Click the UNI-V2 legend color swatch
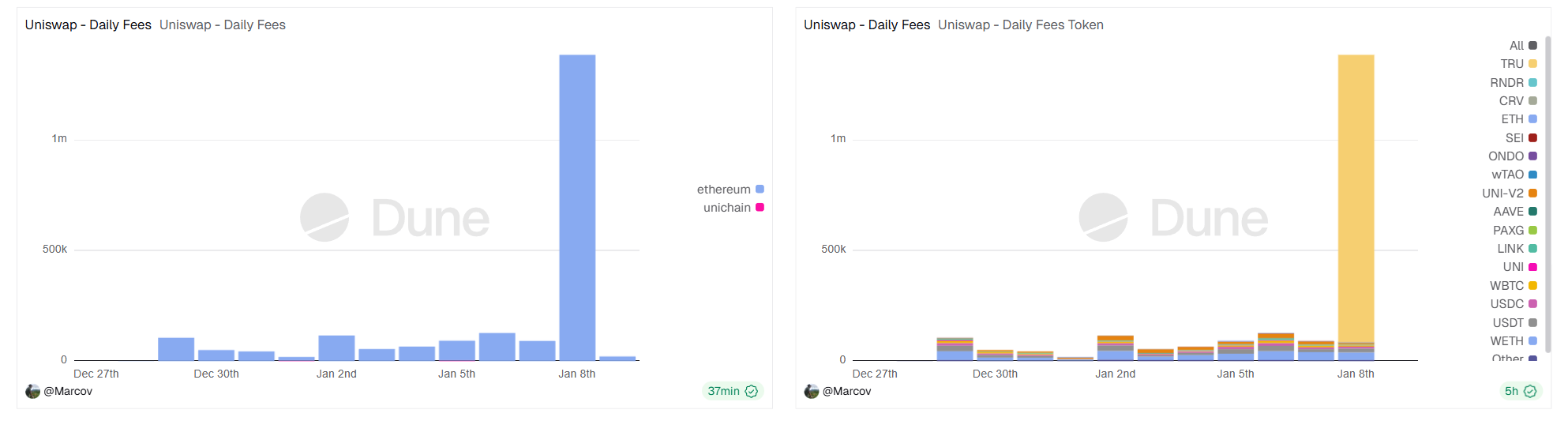 pos(1532,194)
